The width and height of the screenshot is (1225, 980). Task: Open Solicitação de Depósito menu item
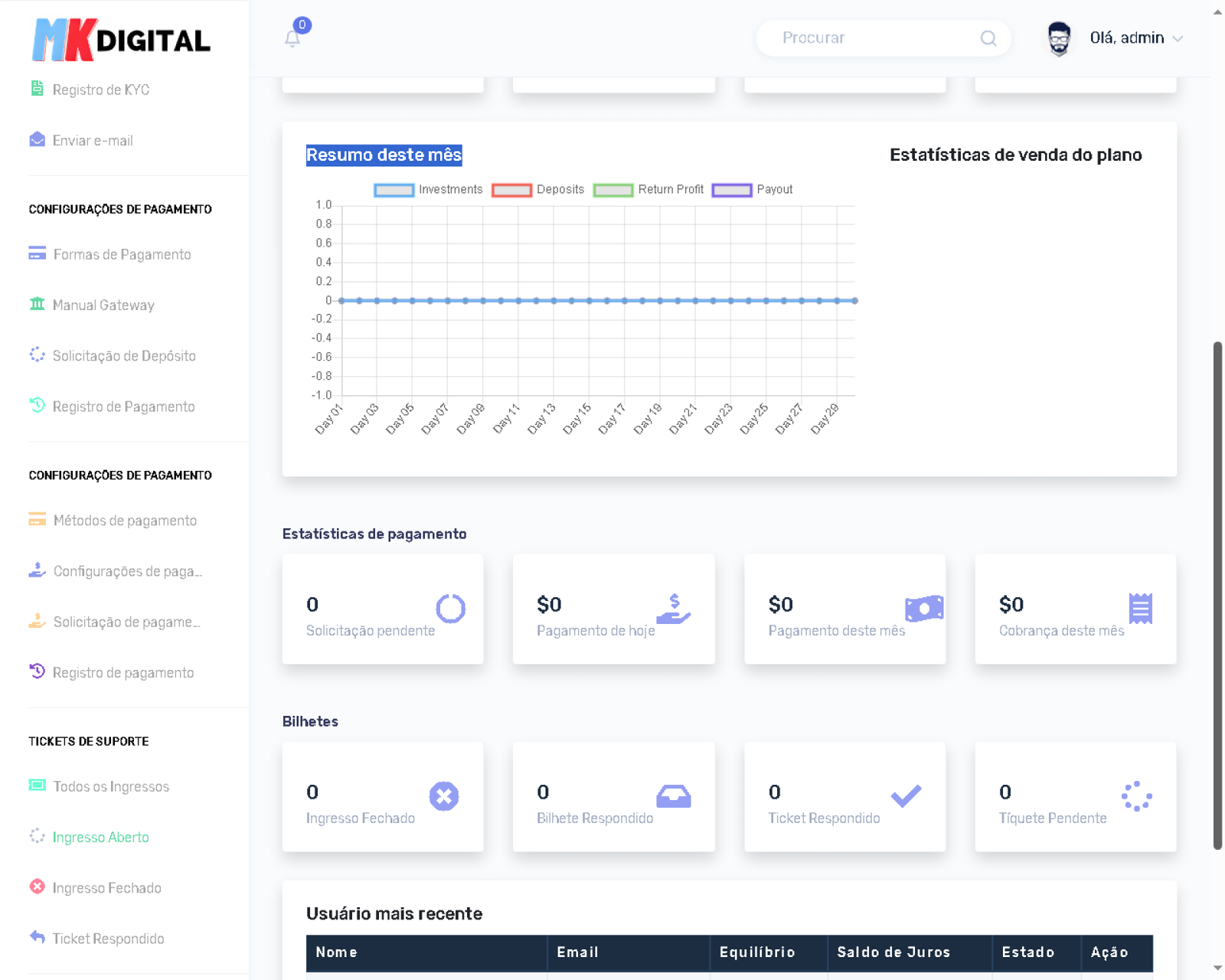pos(123,356)
